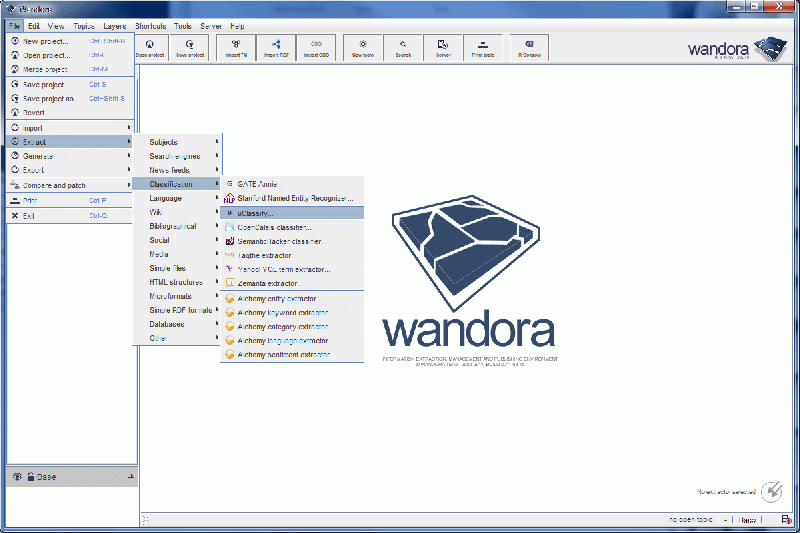Click the Server toolbar icon
The width and height of the screenshot is (800, 533).
(442, 47)
